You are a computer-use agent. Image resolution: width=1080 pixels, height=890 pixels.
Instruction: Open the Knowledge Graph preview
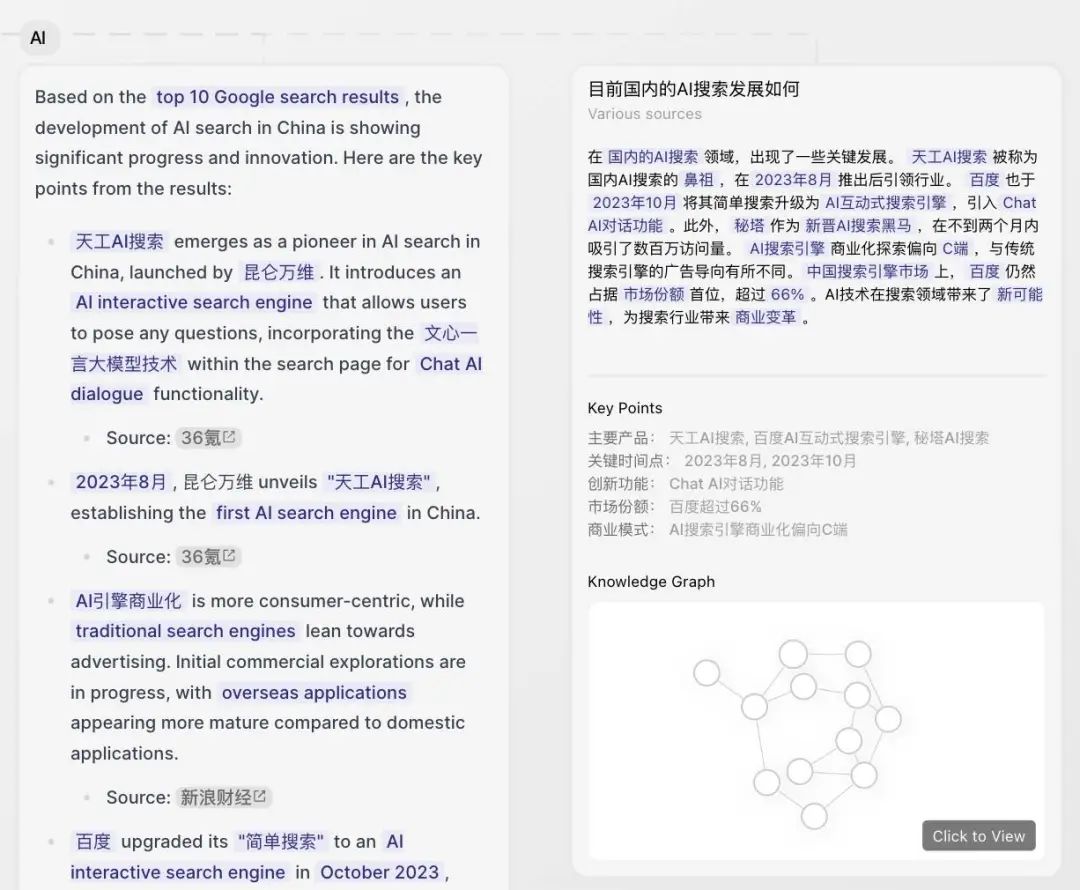click(x=816, y=731)
